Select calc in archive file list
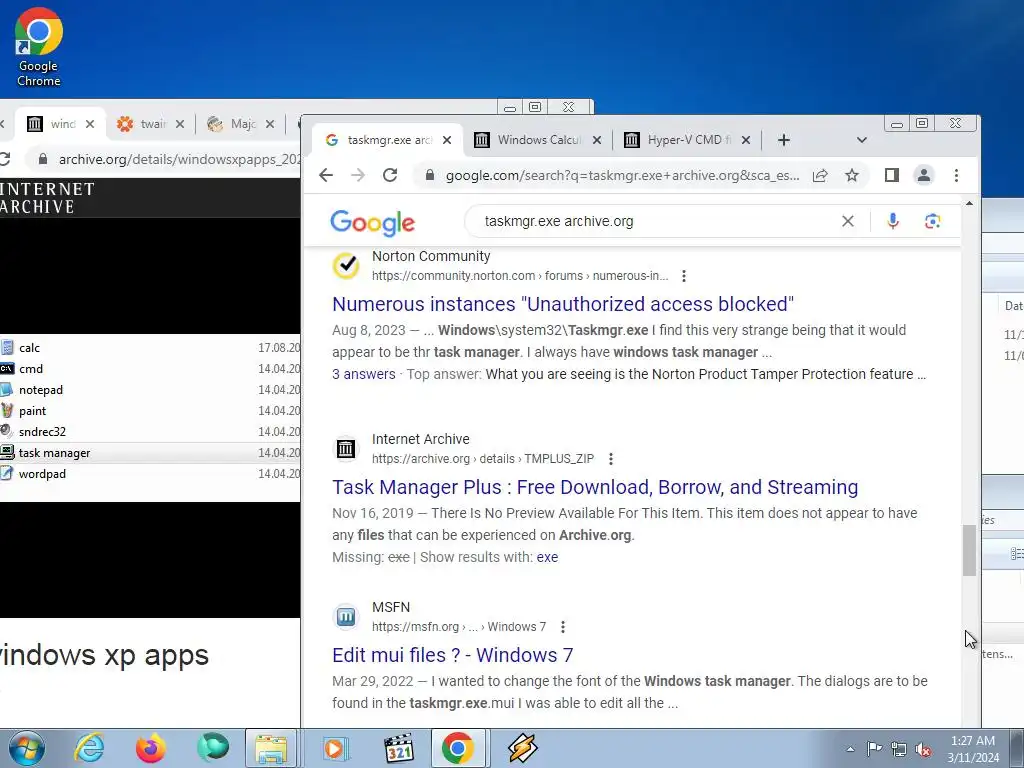Screen dimensions: 1024x768 (x=29, y=348)
